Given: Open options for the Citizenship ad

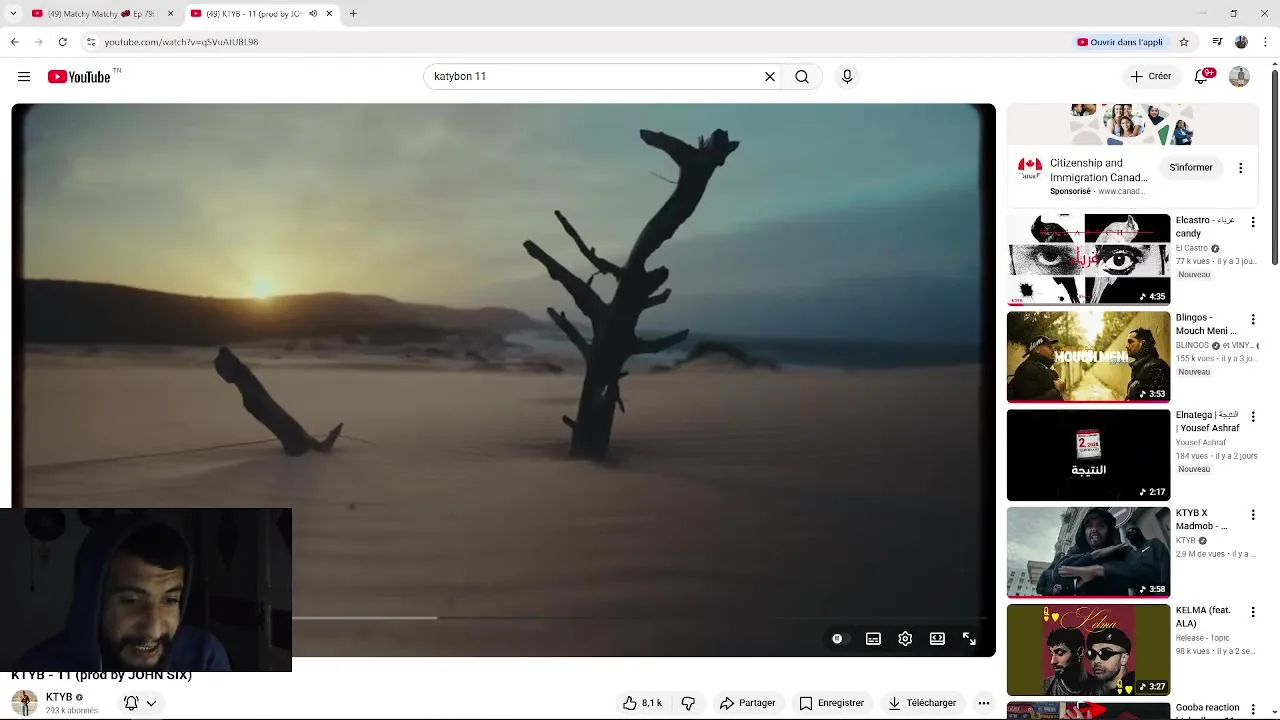Looking at the screenshot, I should click(1241, 168).
